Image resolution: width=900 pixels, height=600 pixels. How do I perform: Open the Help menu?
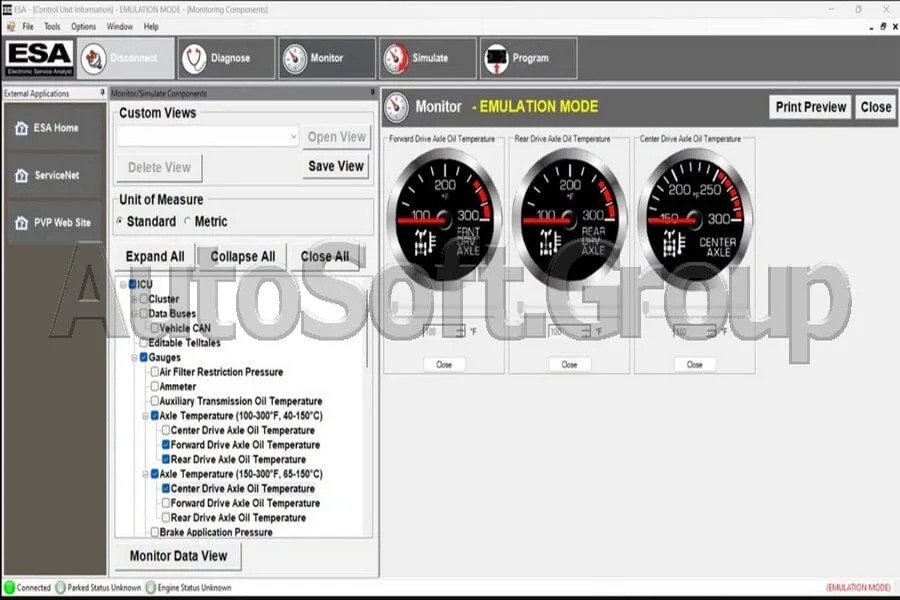(151, 26)
